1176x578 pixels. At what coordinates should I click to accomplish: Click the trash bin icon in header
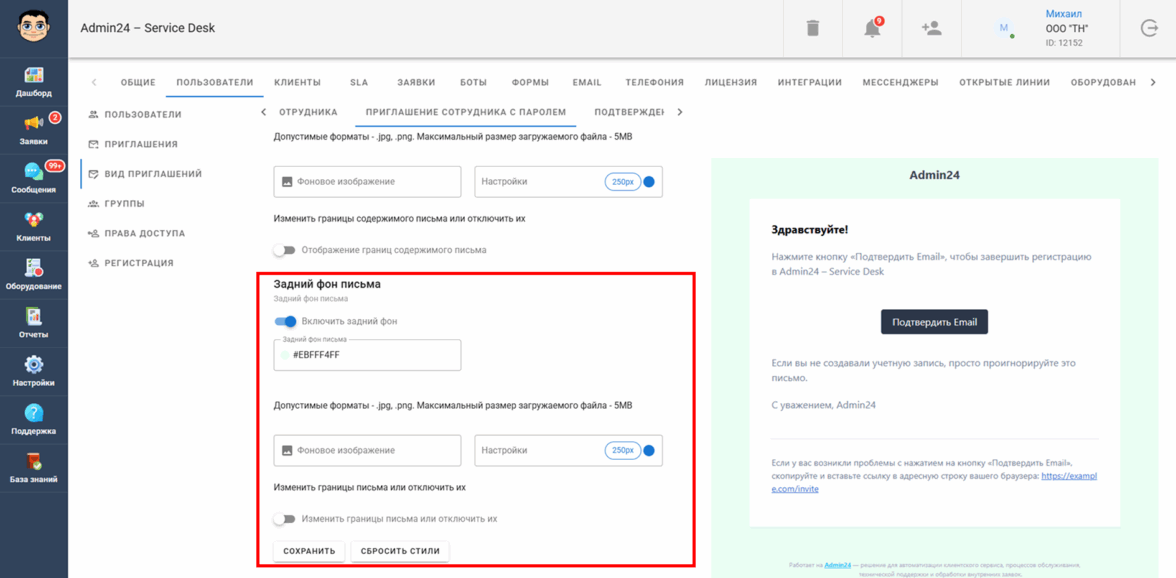(x=813, y=28)
